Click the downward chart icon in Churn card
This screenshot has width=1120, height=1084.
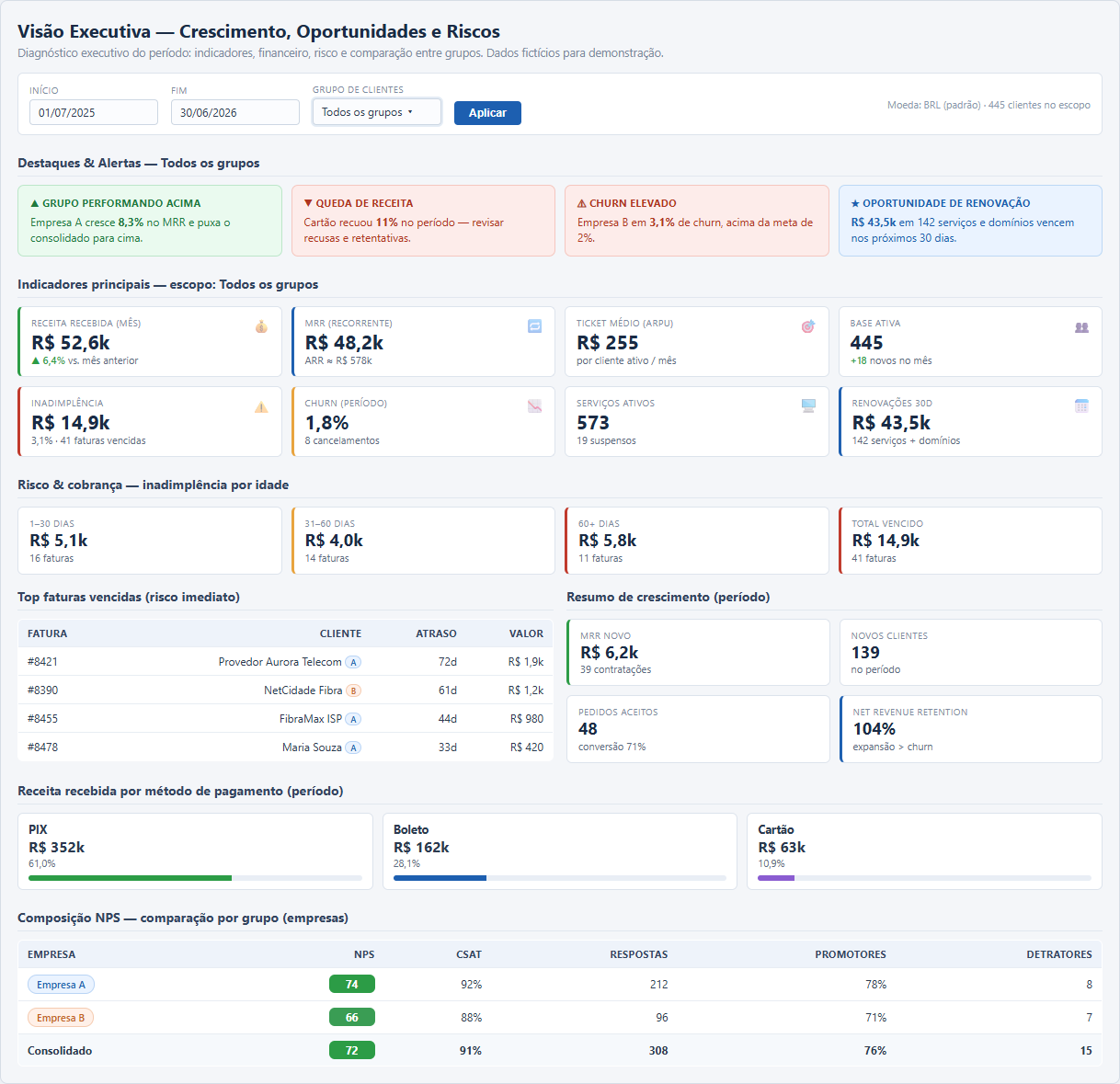pyautogui.click(x=534, y=406)
